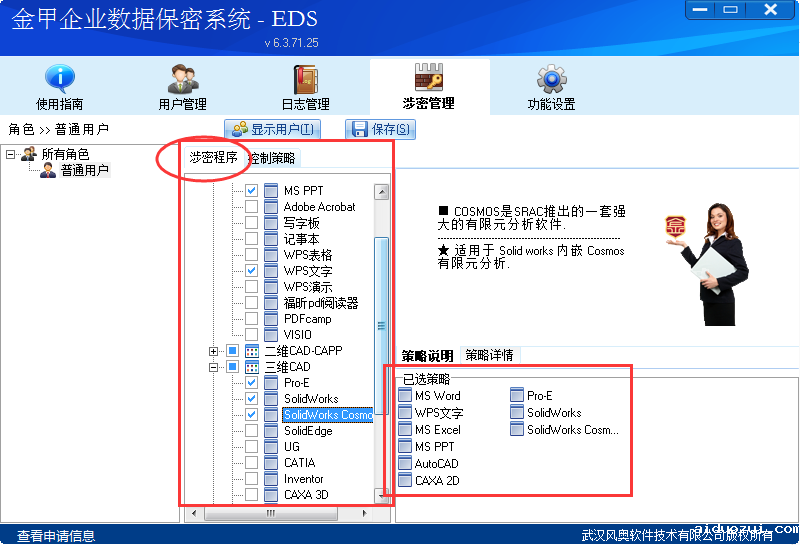The image size is (800, 545).
Task: Click tree vertical scrollbar down arrow
Action: click(x=382, y=495)
